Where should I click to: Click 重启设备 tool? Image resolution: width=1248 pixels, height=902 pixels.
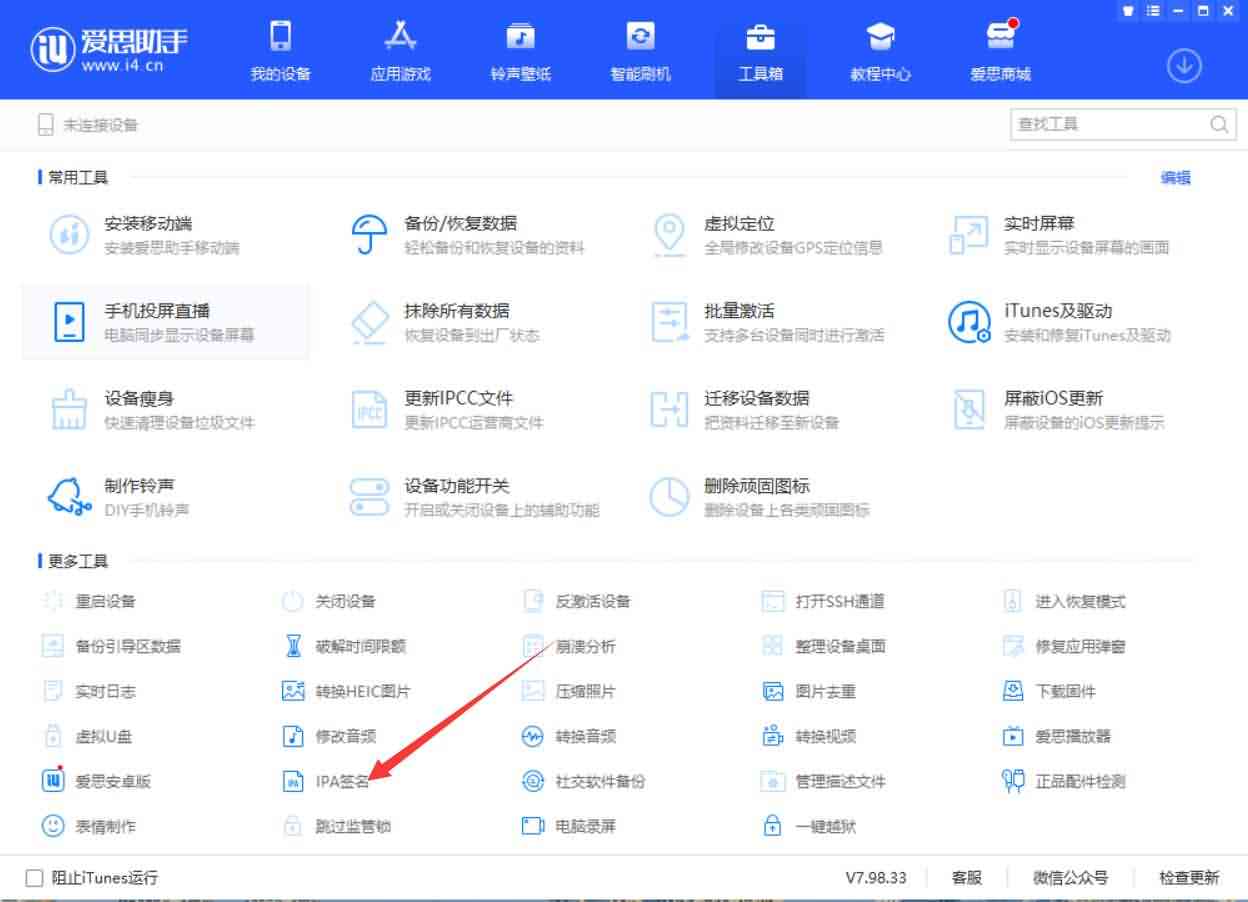click(88, 601)
